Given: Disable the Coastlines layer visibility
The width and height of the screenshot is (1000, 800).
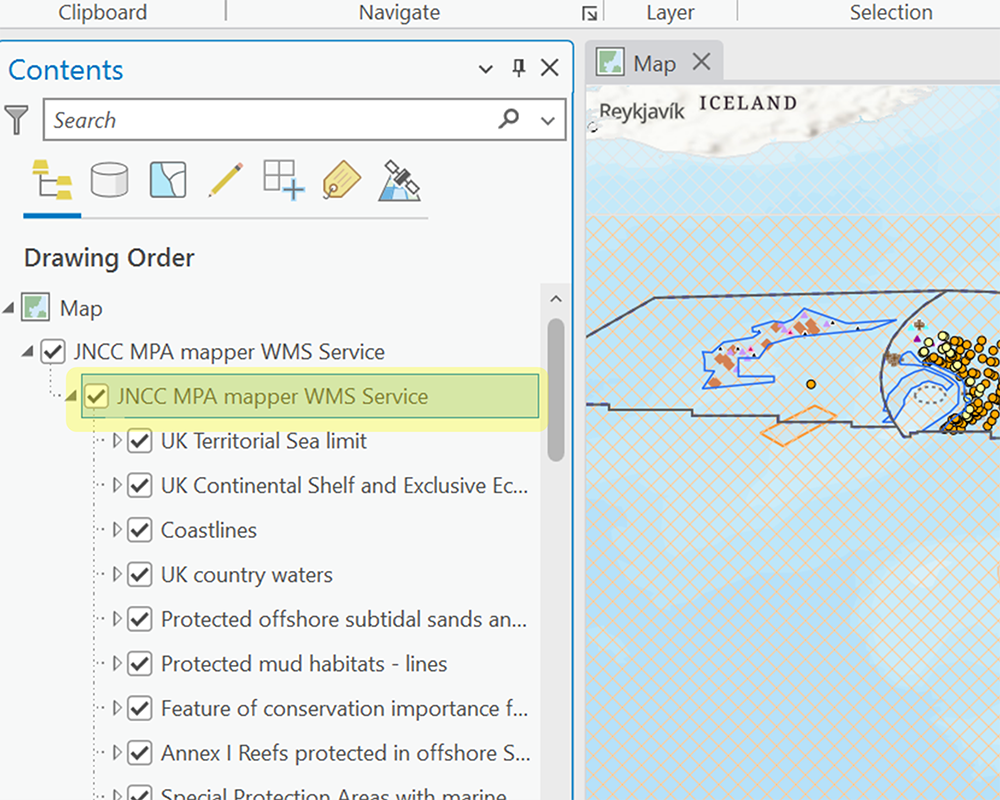Looking at the screenshot, I should [x=139, y=530].
